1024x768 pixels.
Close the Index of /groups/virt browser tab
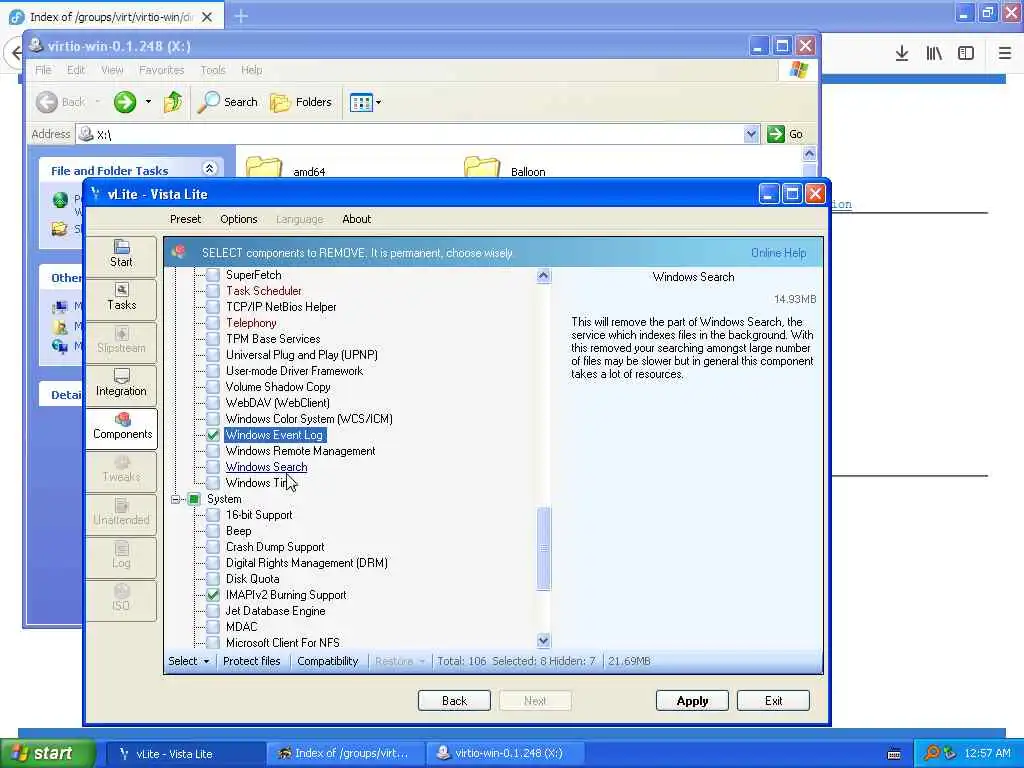pyautogui.click(x=206, y=17)
